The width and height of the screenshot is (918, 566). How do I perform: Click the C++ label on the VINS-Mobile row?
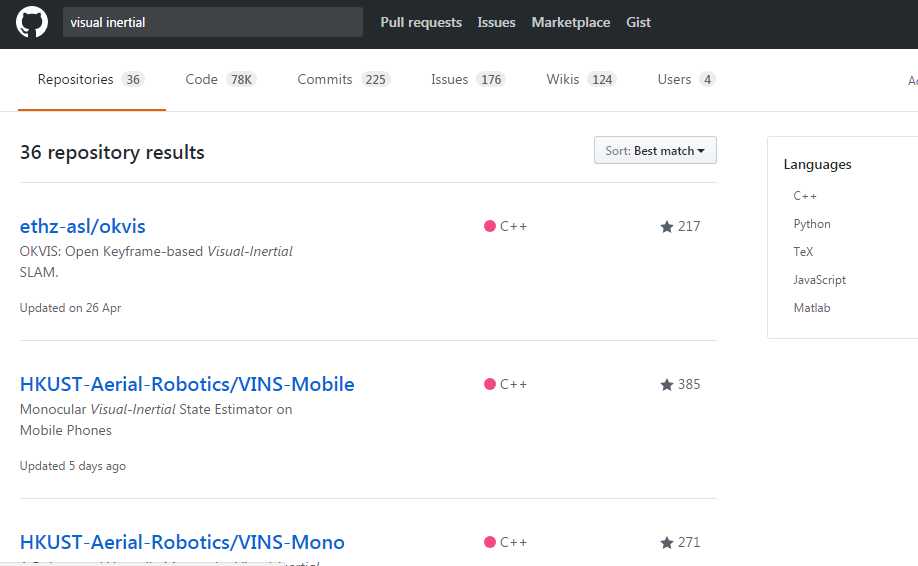pyautogui.click(x=513, y=385)
